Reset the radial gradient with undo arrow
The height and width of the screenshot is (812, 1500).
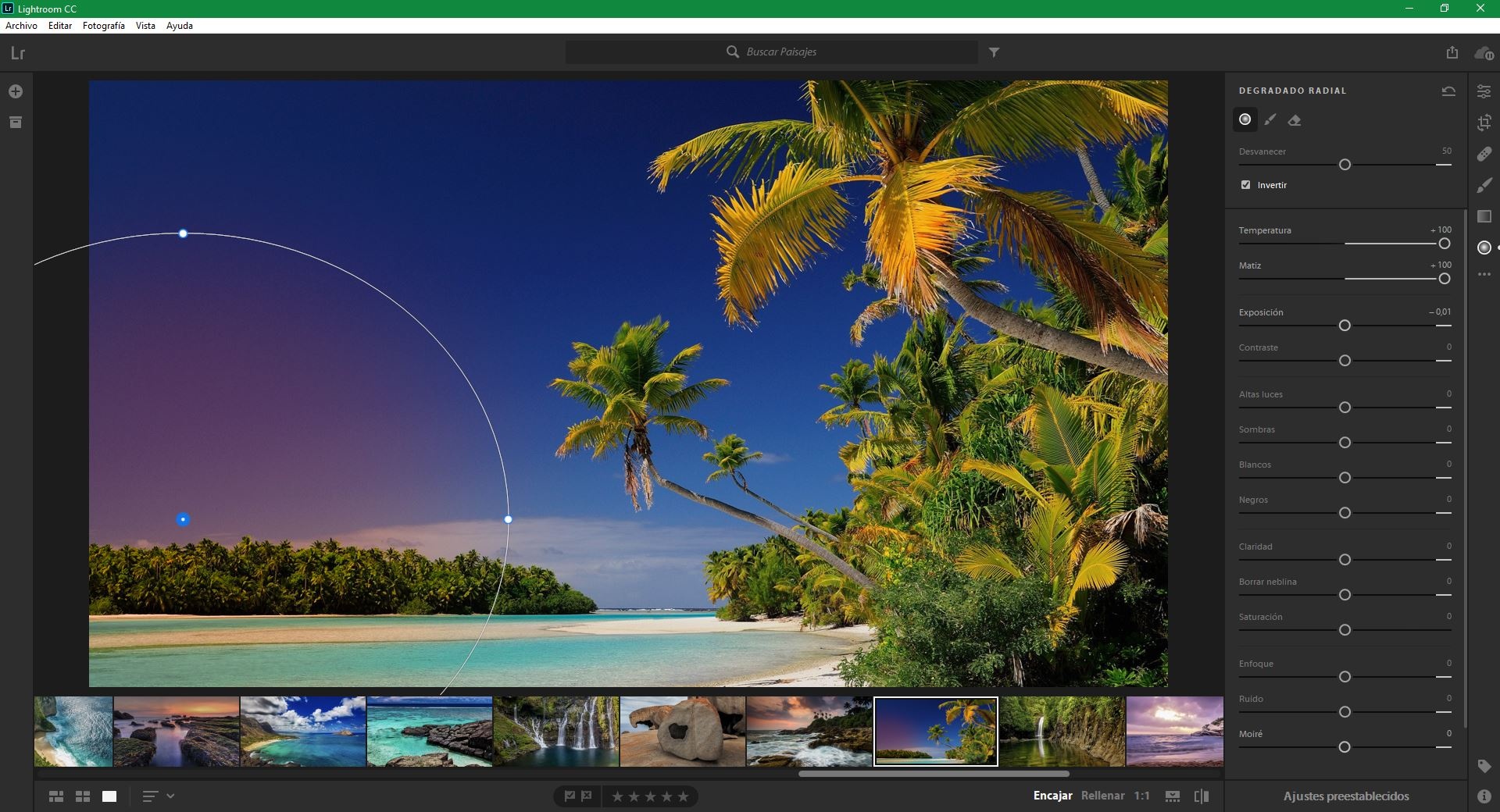[x=1448, y=91]
